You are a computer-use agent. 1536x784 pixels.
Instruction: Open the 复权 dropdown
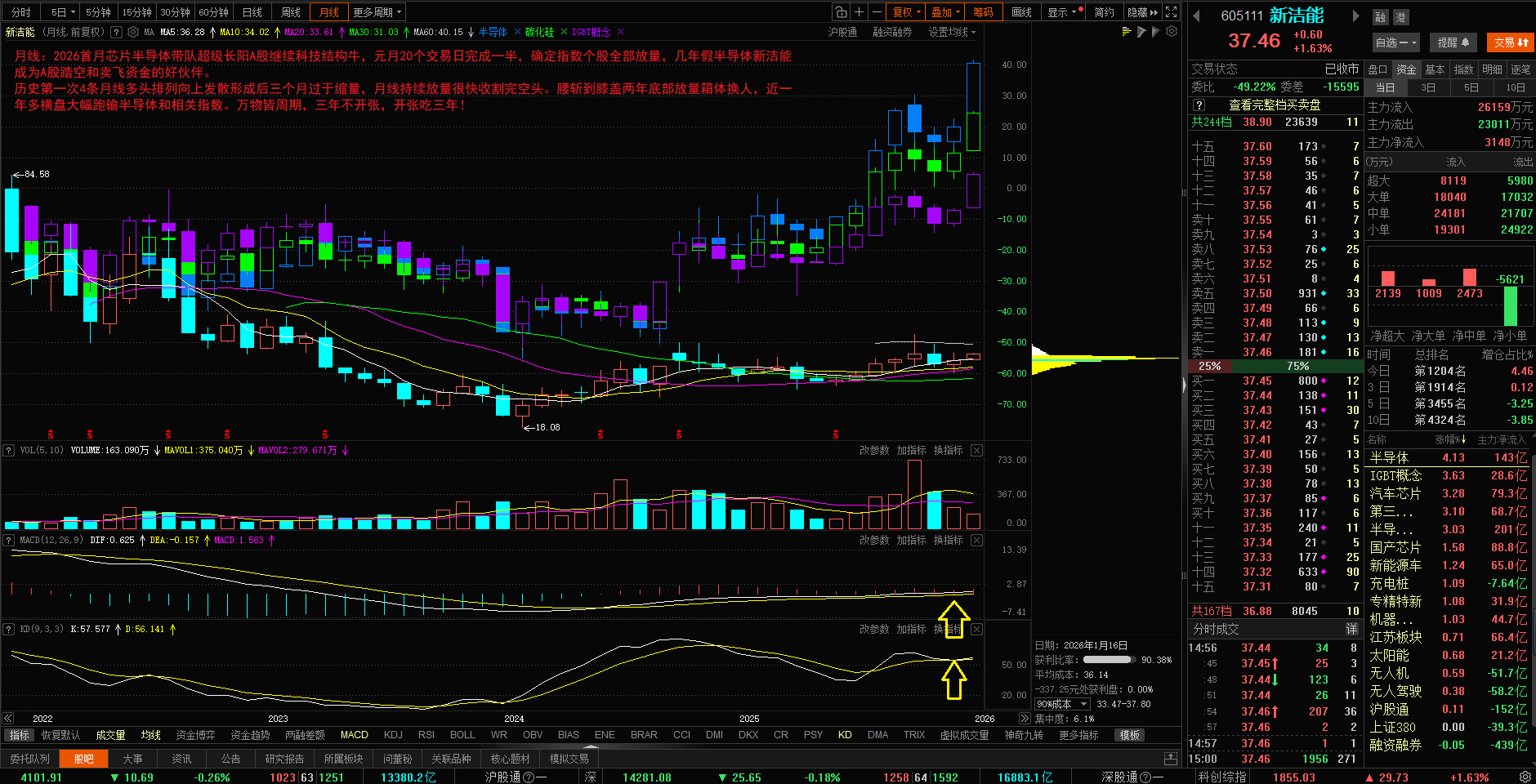click(x=906, y=12)
